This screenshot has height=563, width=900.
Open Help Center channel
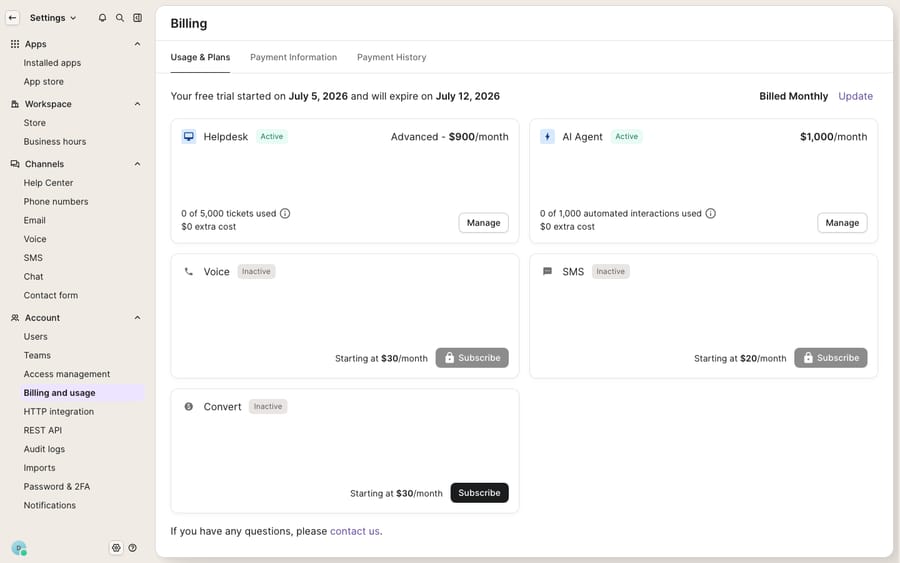[48, 183]
